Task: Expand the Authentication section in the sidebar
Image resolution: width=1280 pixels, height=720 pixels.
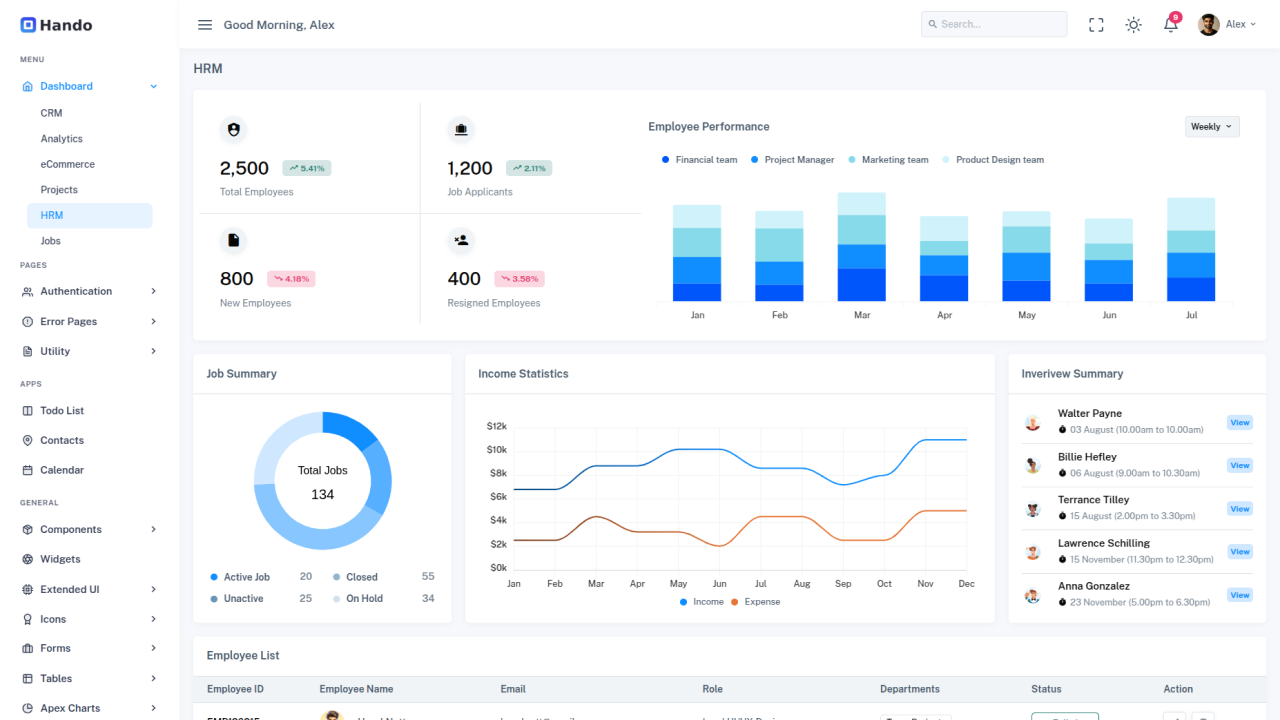Action: pos(75,291)
